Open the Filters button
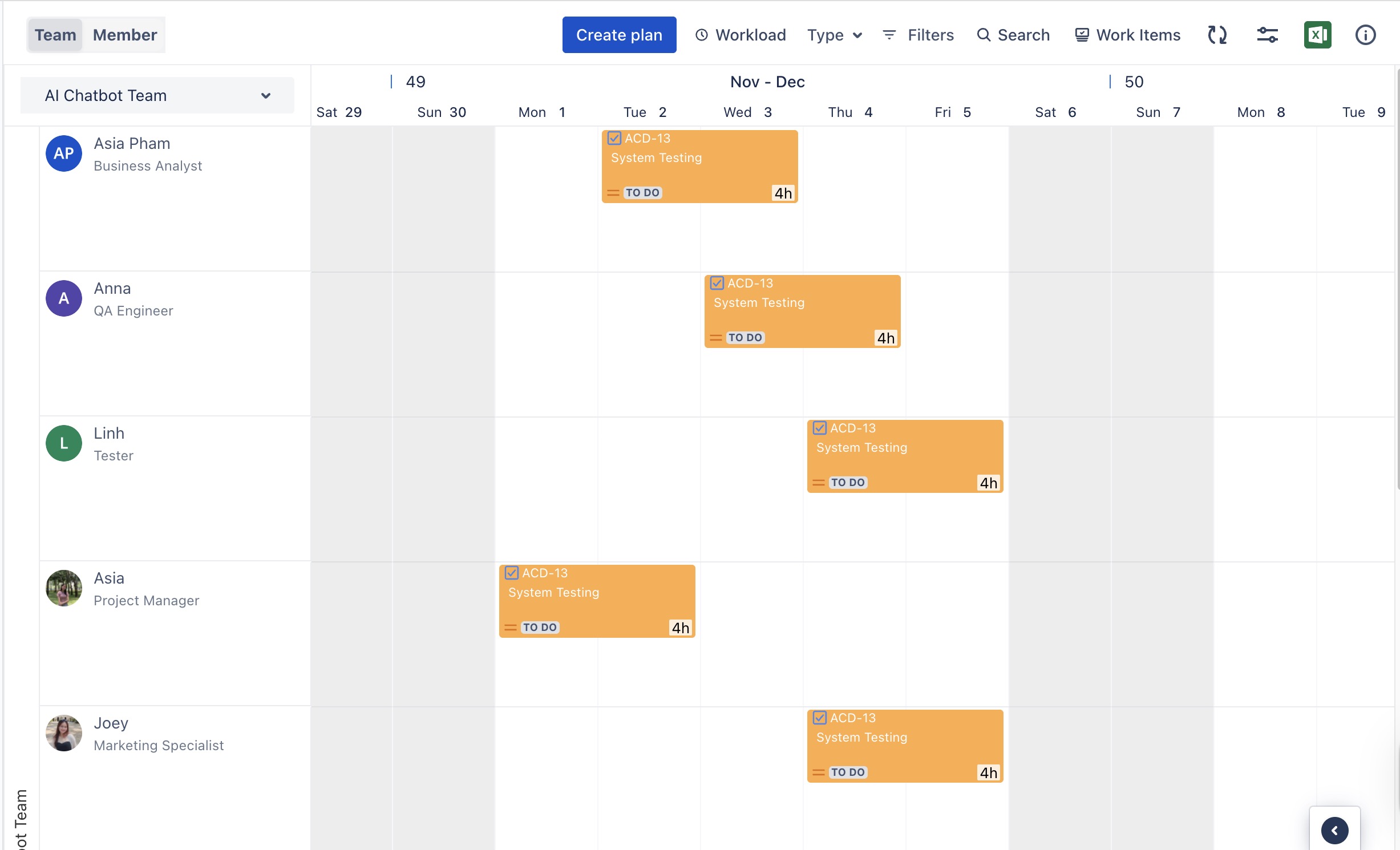The image size is (1400, 850). 918,35
